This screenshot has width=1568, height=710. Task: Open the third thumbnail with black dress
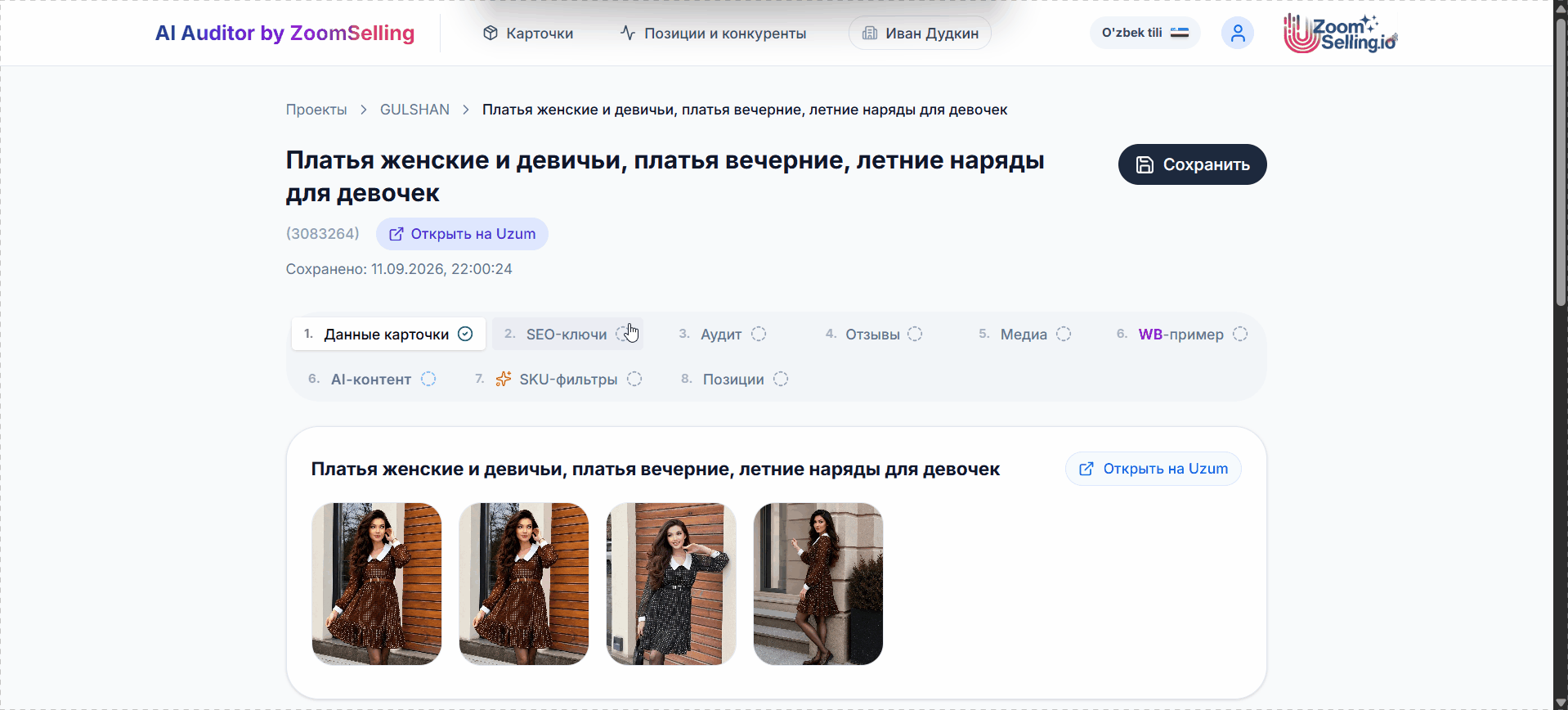pos(671,584)
